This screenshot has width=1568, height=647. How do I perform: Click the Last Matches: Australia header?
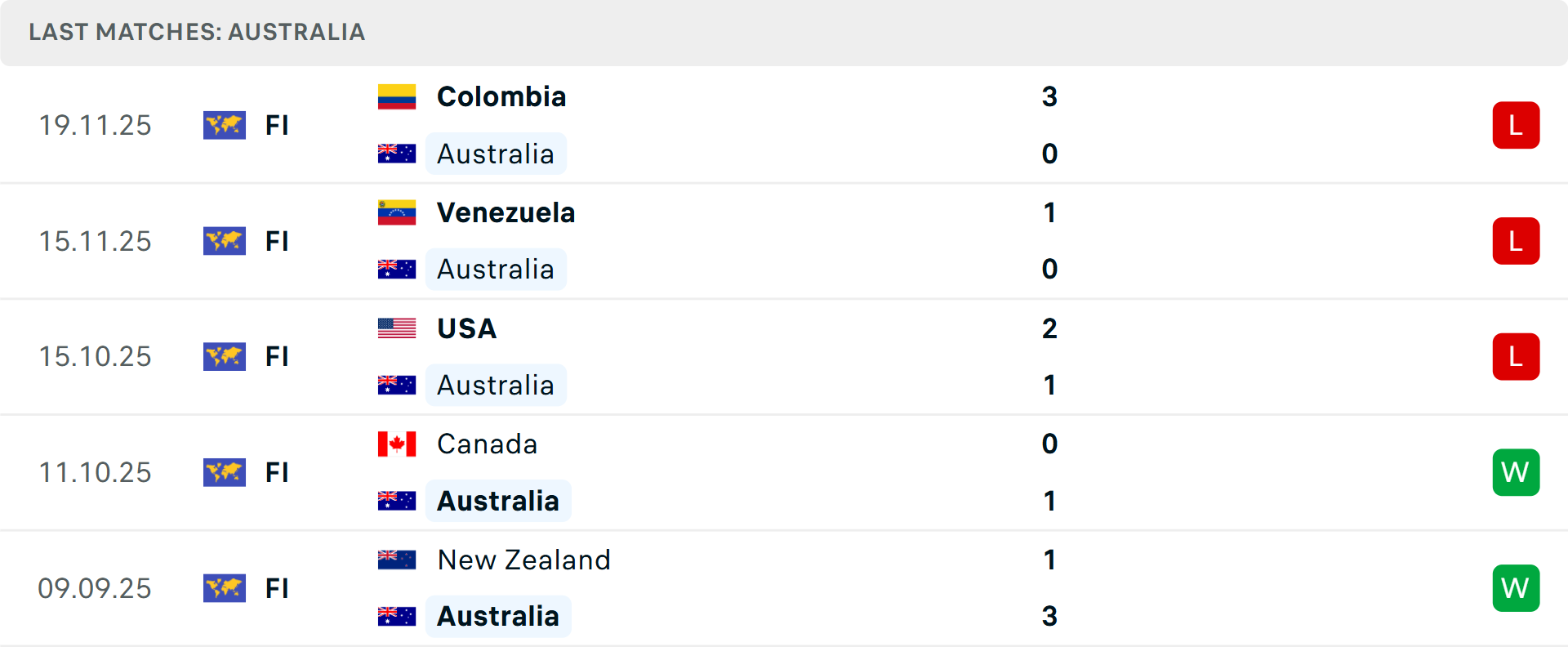point(197,32)
